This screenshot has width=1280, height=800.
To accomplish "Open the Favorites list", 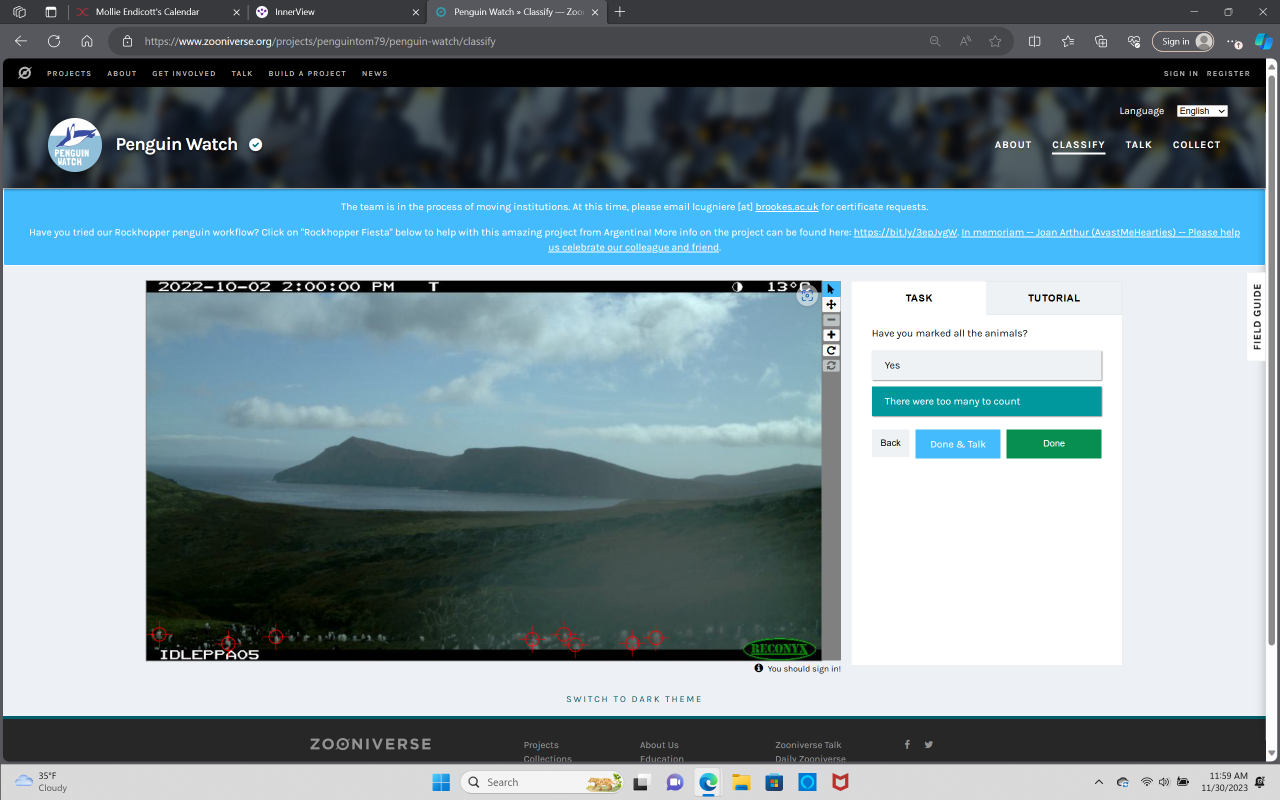I will click(x=1068, y=41).
